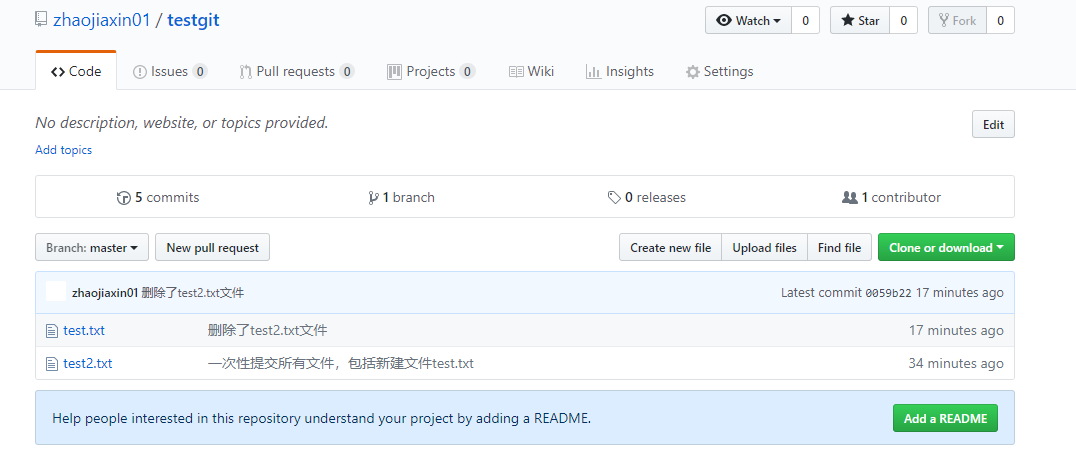Click the Pull requests merge icon

[246, 72]
